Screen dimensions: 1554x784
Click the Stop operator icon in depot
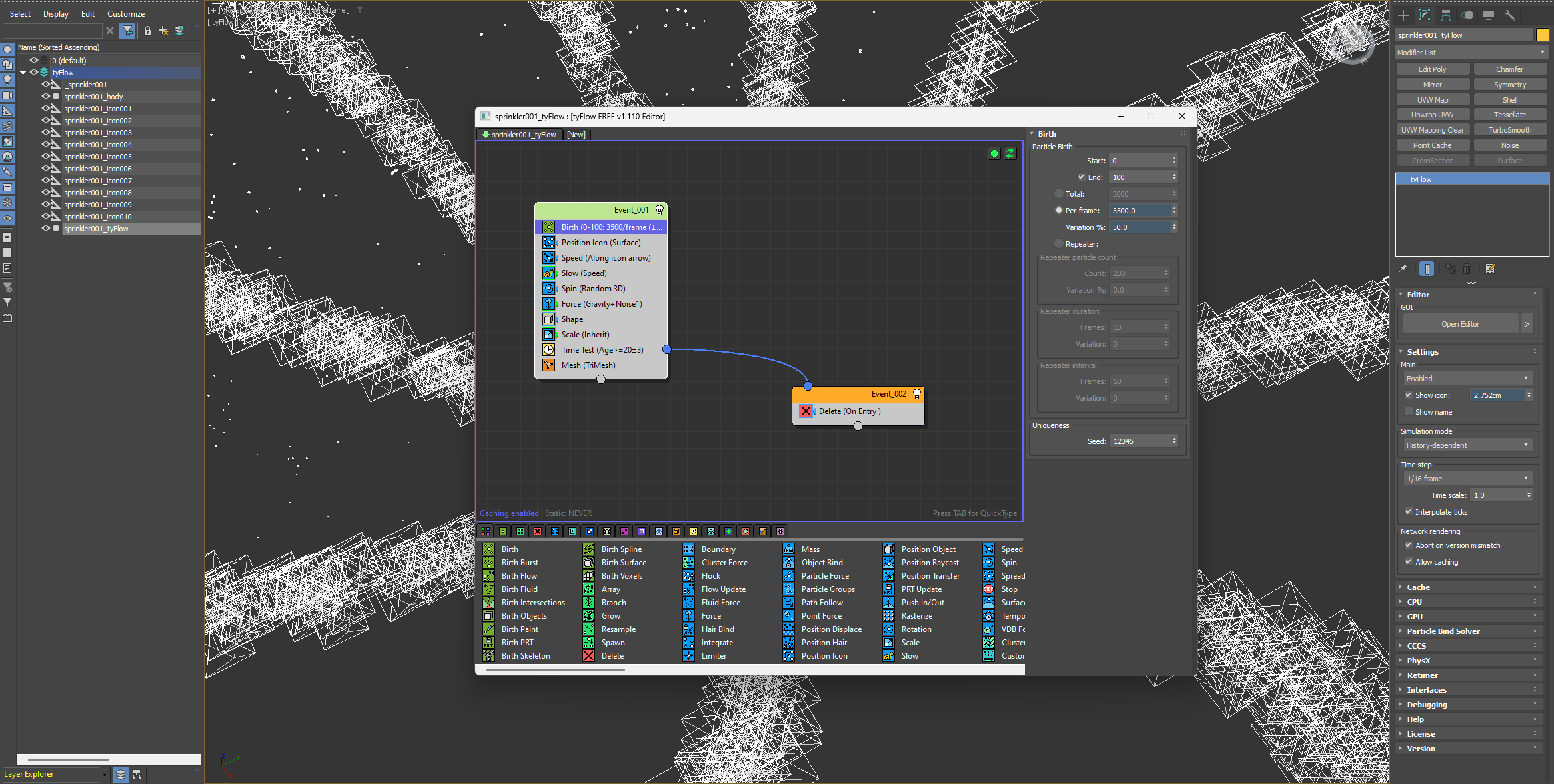point(988,589)
